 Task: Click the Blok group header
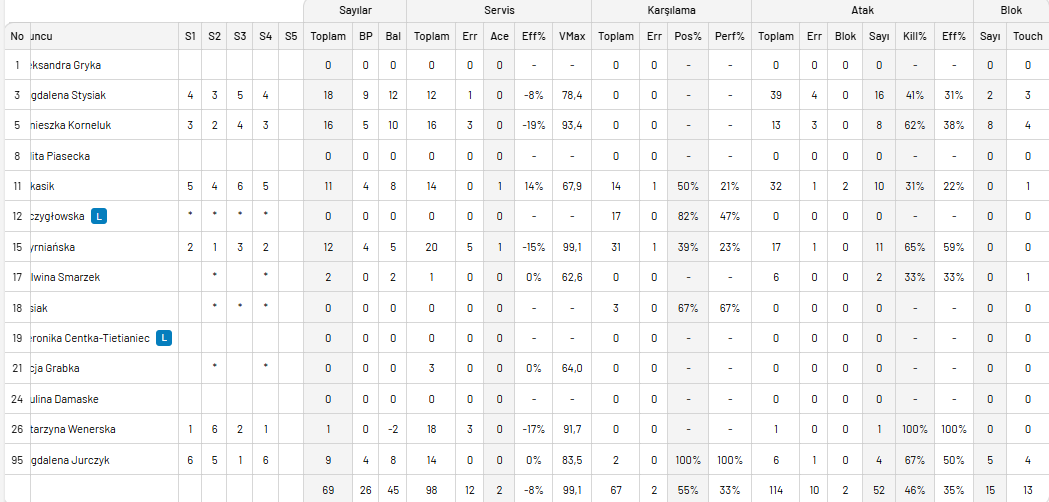tap(1012, 11)
